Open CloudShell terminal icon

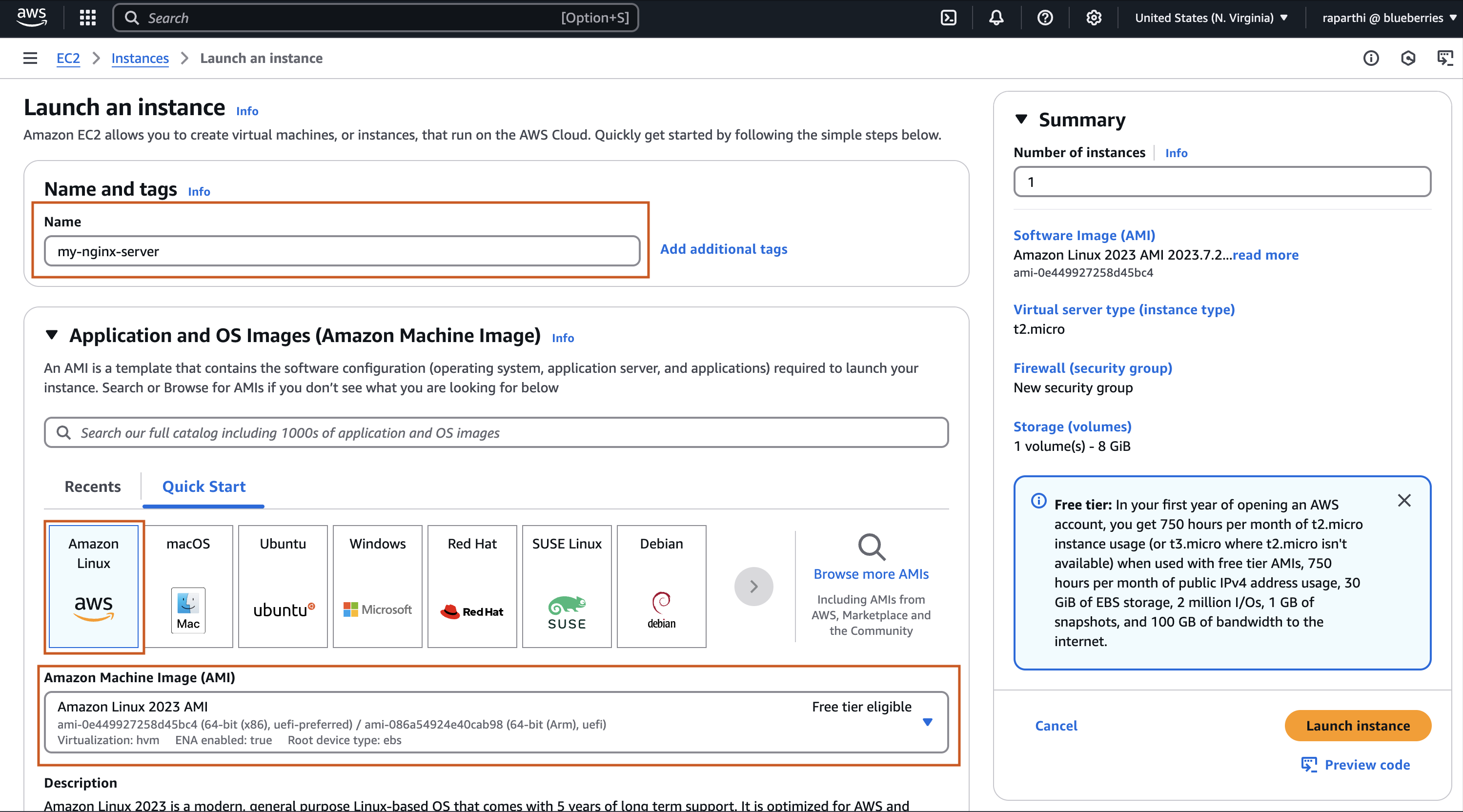click(949, 18)
